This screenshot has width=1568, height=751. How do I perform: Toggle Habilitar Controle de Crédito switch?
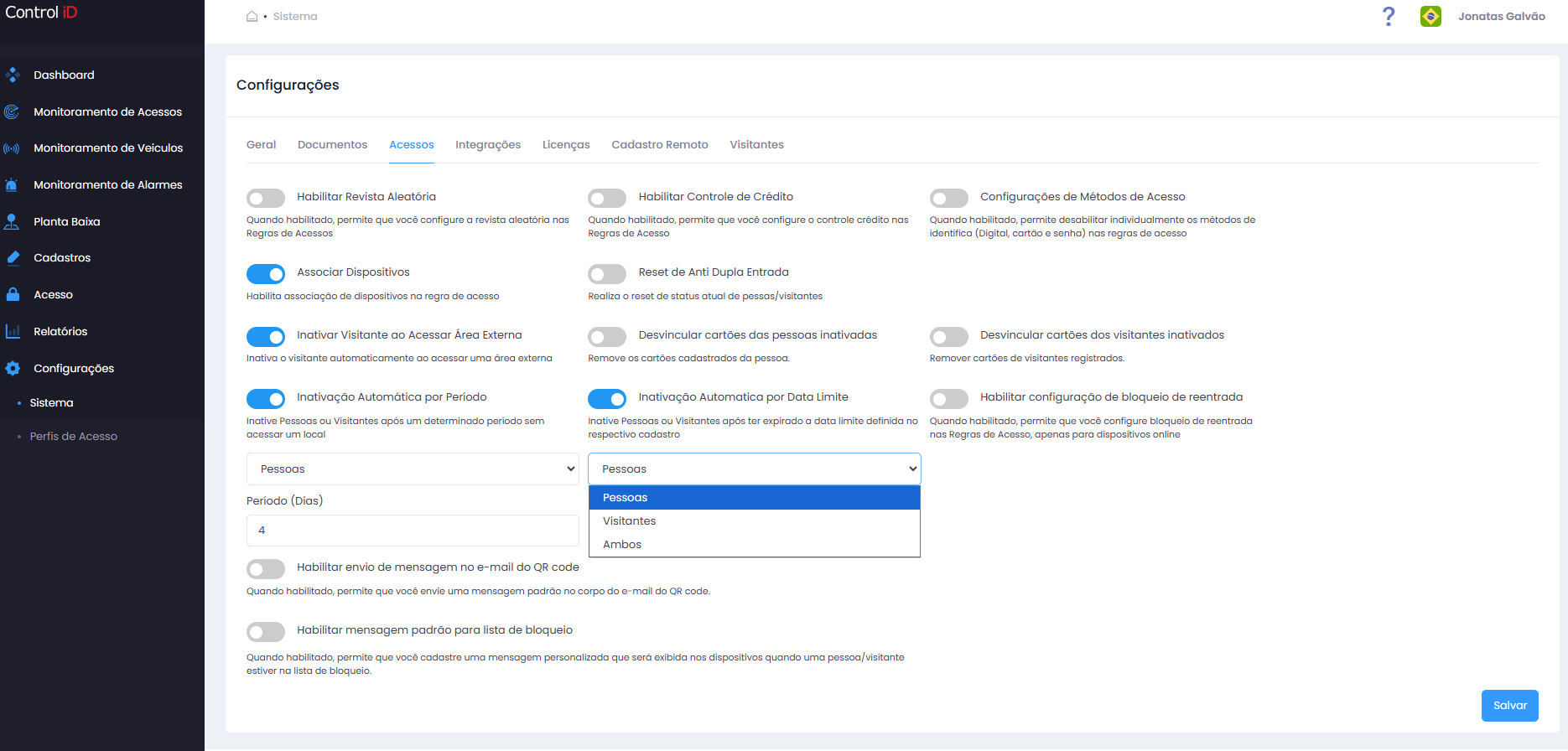tap(607, 198)
